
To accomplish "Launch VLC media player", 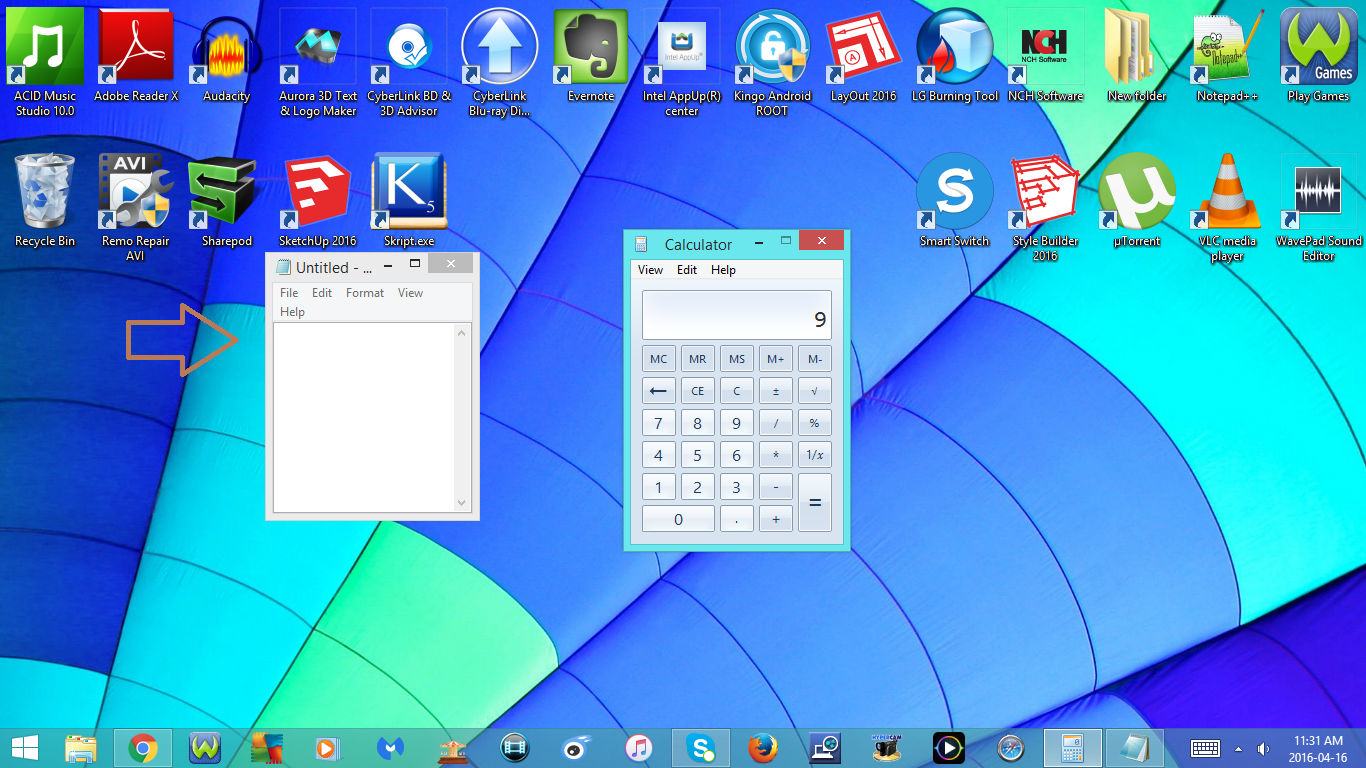I will (x=1226, y=190).
